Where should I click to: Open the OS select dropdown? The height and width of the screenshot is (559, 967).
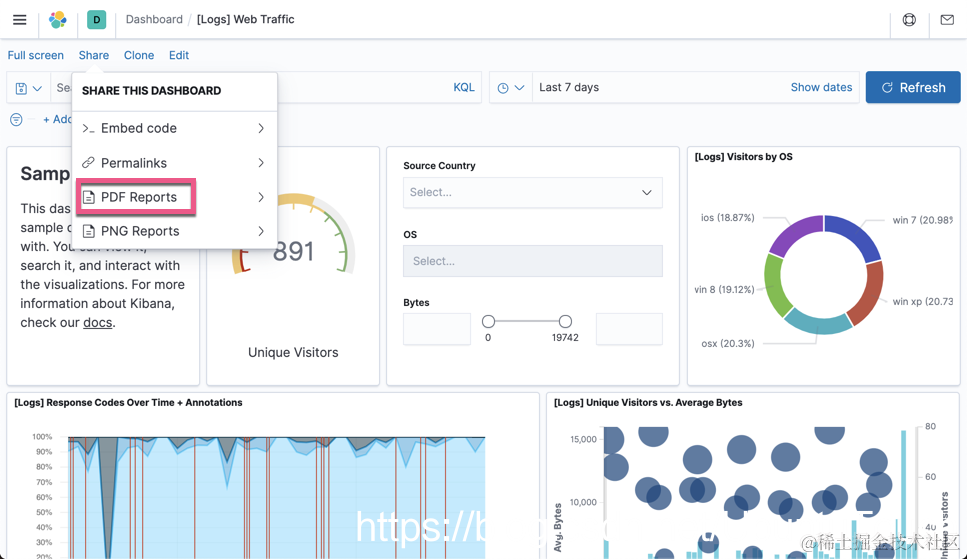533,261
